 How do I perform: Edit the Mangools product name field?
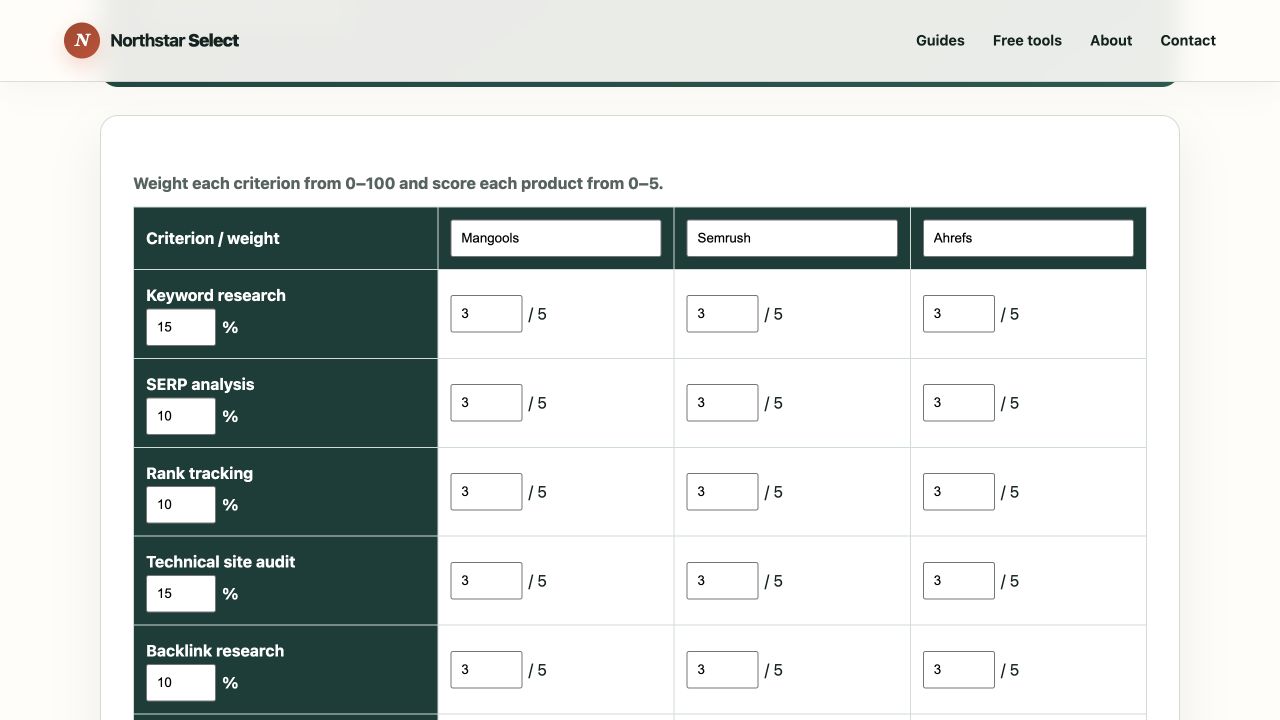point(556,238)
